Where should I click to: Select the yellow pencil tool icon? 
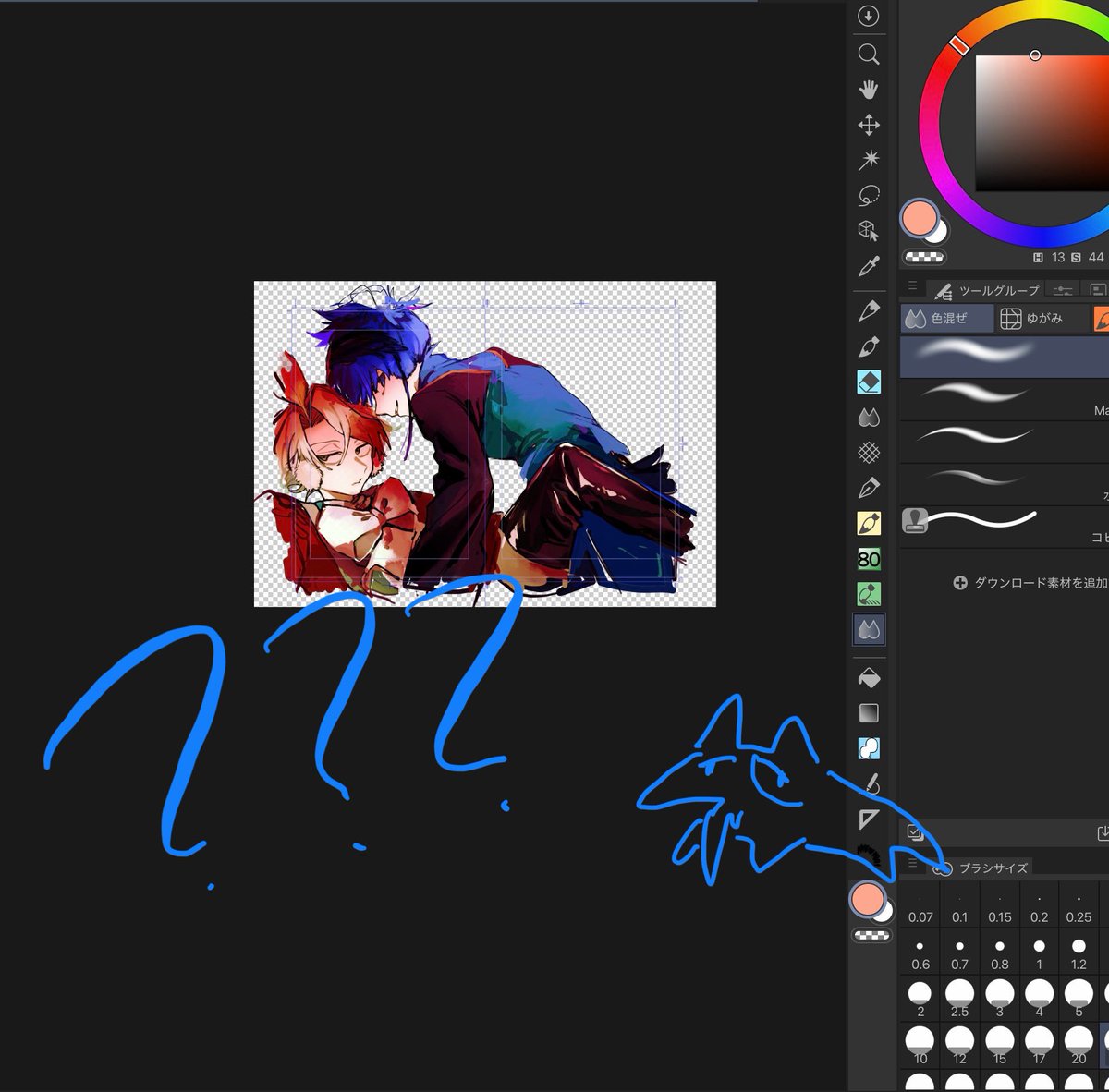pos(869,524)
